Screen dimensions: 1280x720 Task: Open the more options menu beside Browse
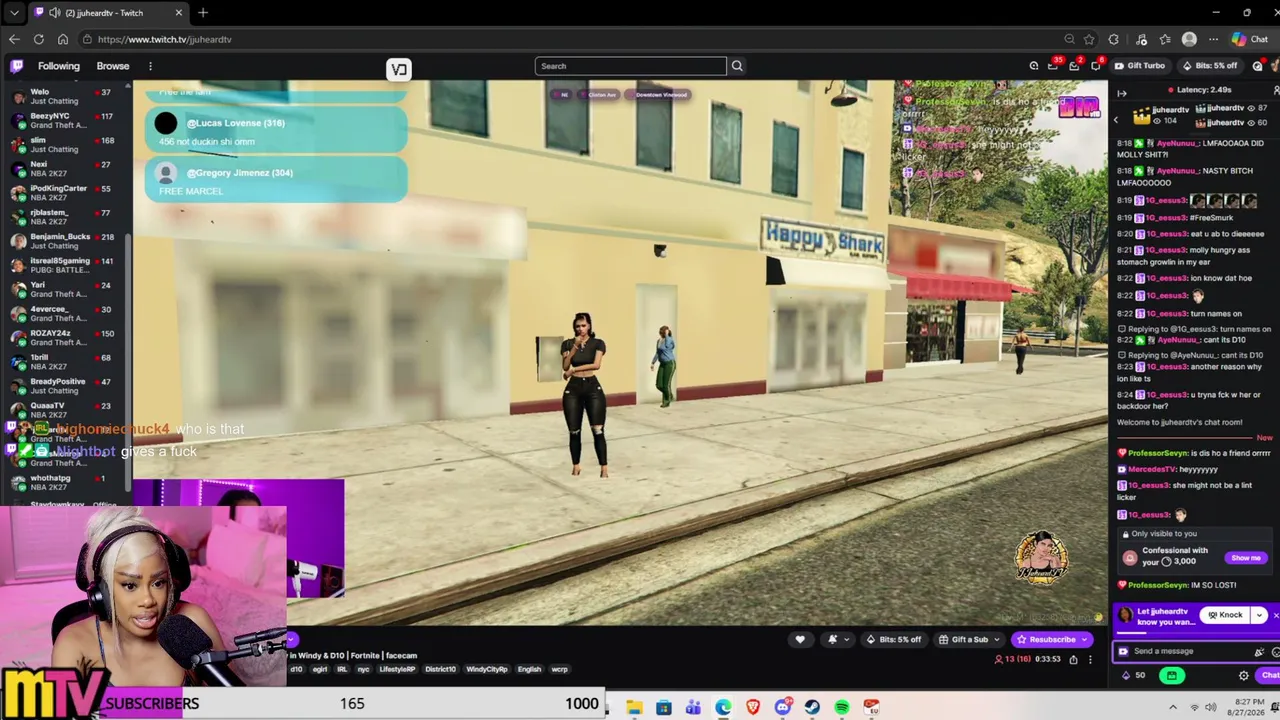(150, 66)
